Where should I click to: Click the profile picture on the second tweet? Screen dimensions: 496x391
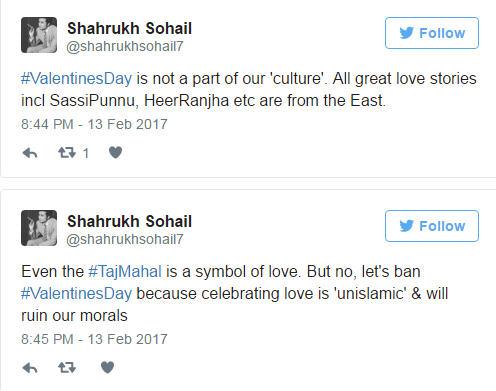39,228
